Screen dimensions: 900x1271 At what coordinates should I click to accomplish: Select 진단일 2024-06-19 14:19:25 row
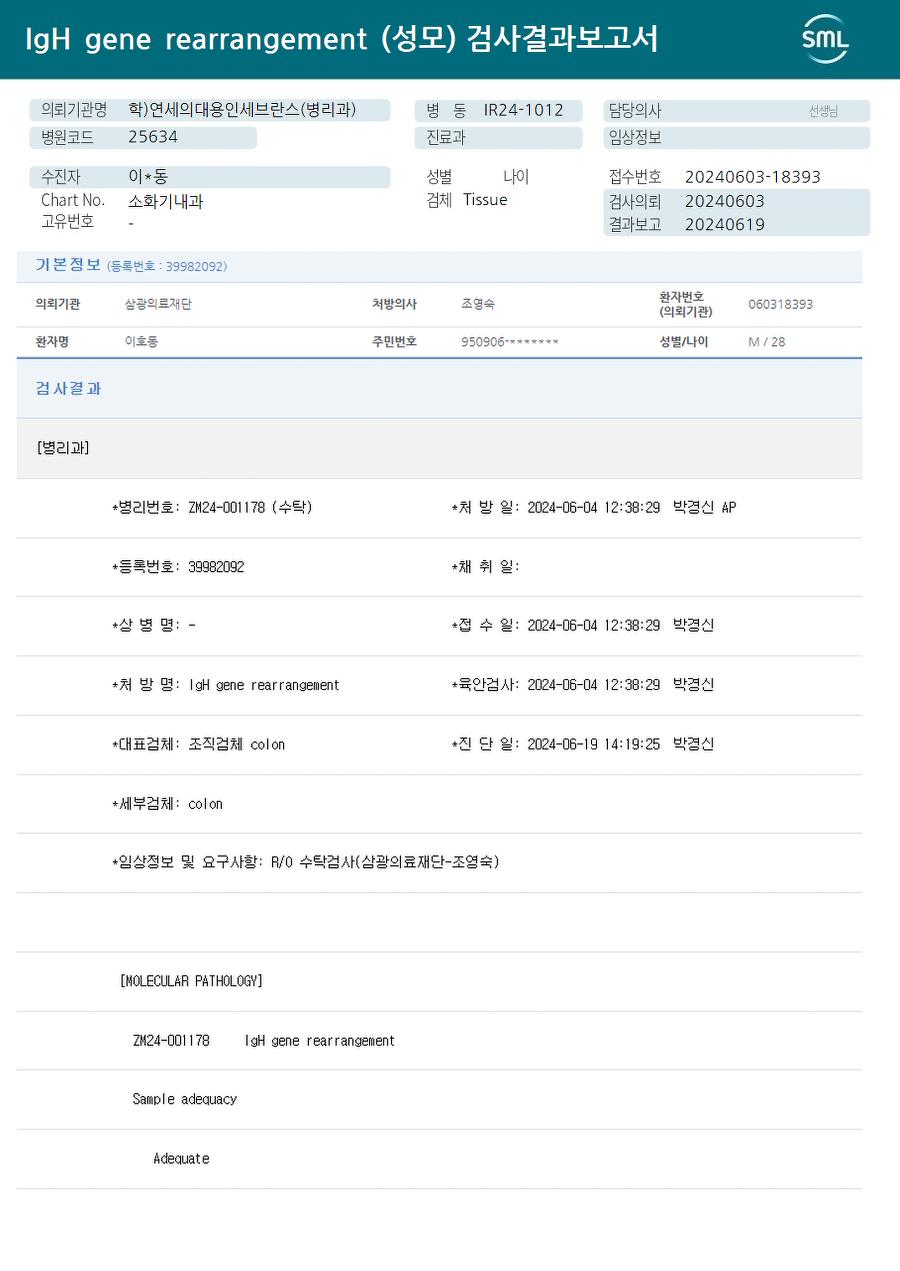(x=582, y=744)
